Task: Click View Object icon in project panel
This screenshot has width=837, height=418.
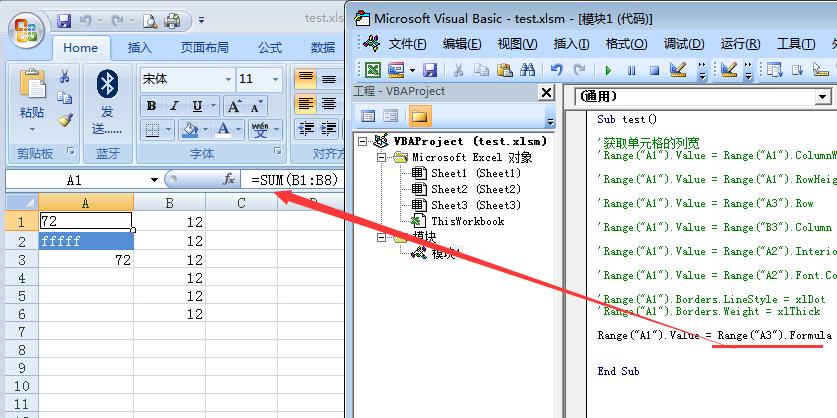Action: tap(391, 116)
